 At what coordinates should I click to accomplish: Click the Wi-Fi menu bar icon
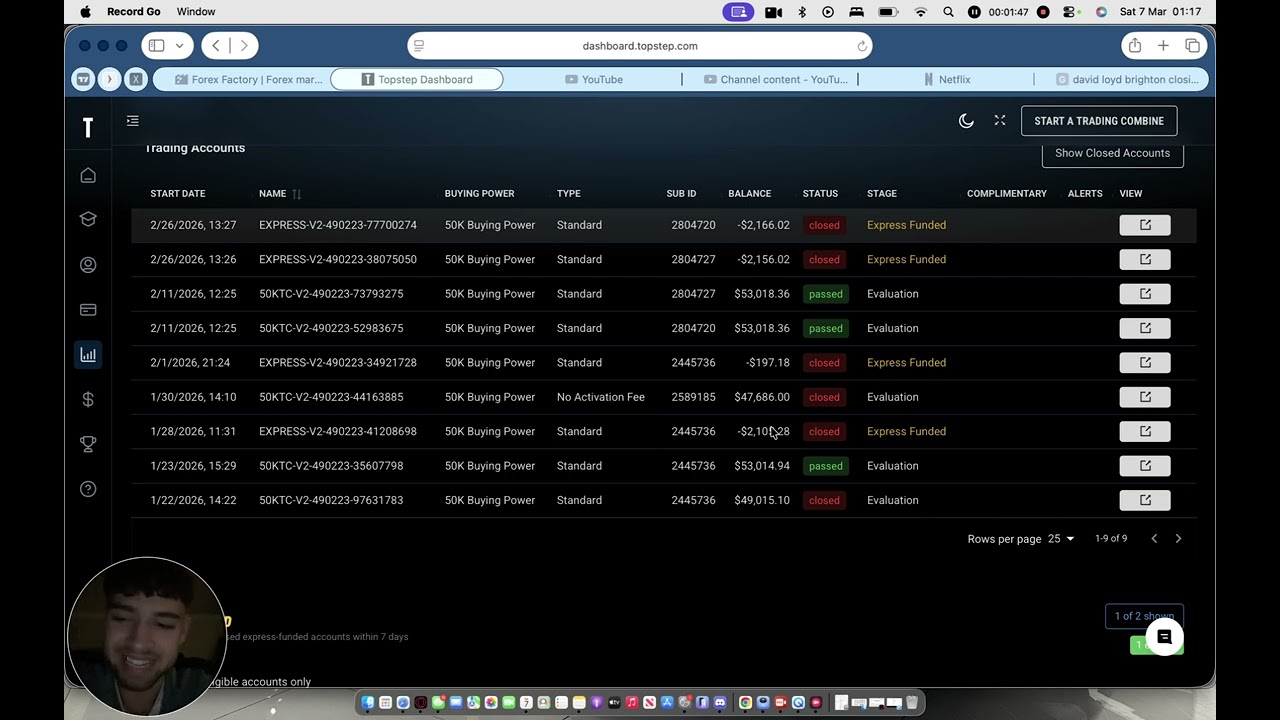click(x=921, y=12)
